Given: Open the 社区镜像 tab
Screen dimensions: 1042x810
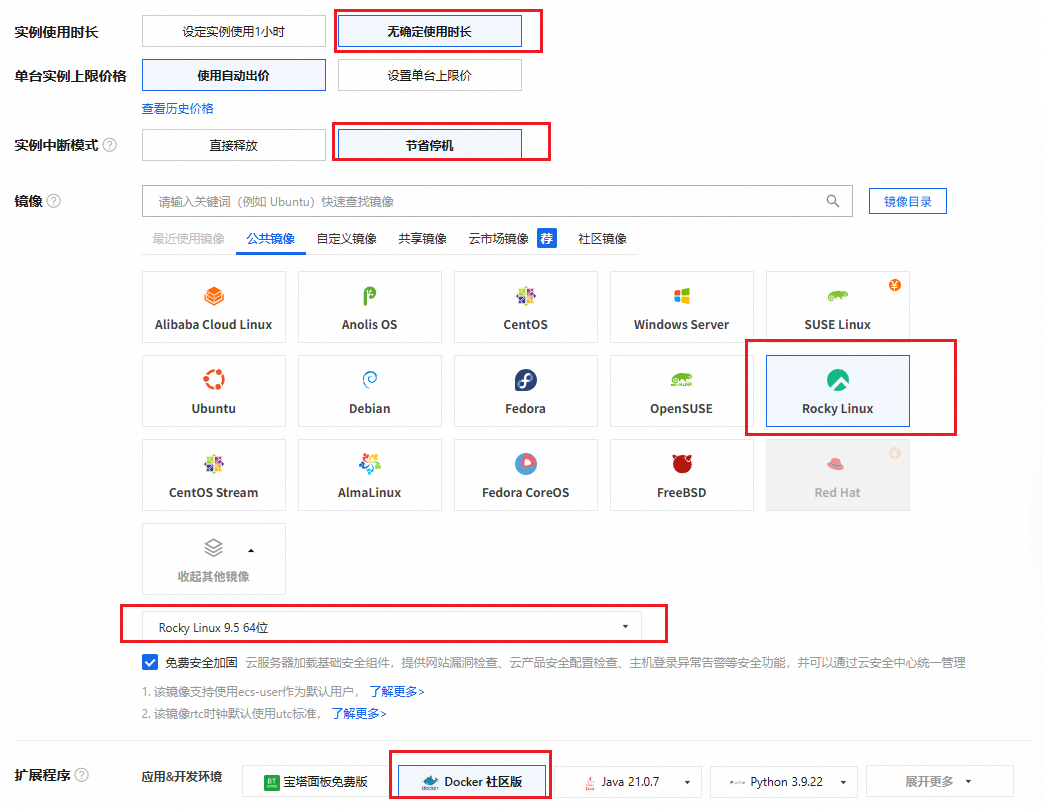Looking at the screenshot, I should point(602,239).
